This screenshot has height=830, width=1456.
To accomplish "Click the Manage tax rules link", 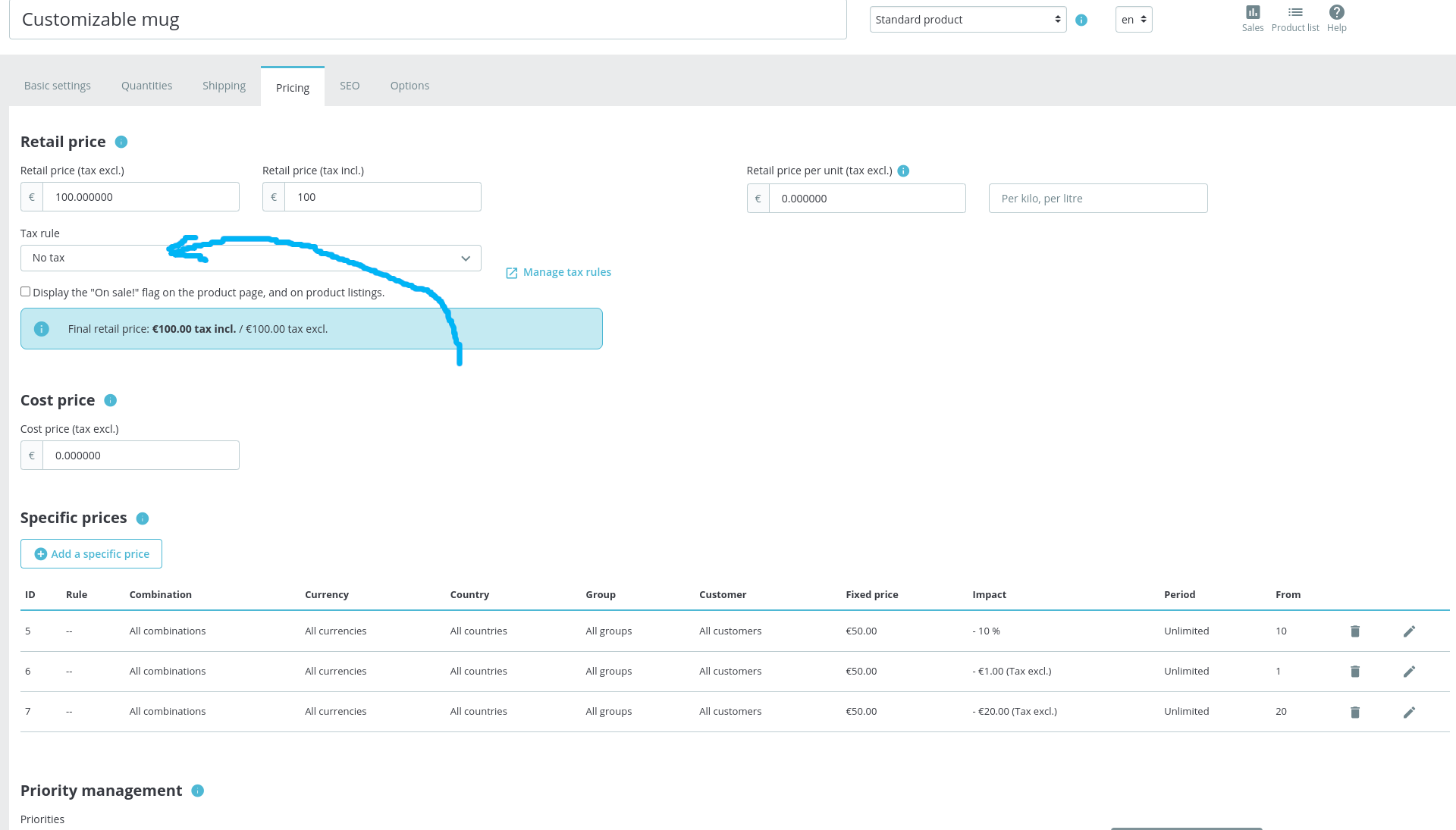I will click(x=566, y=271).
